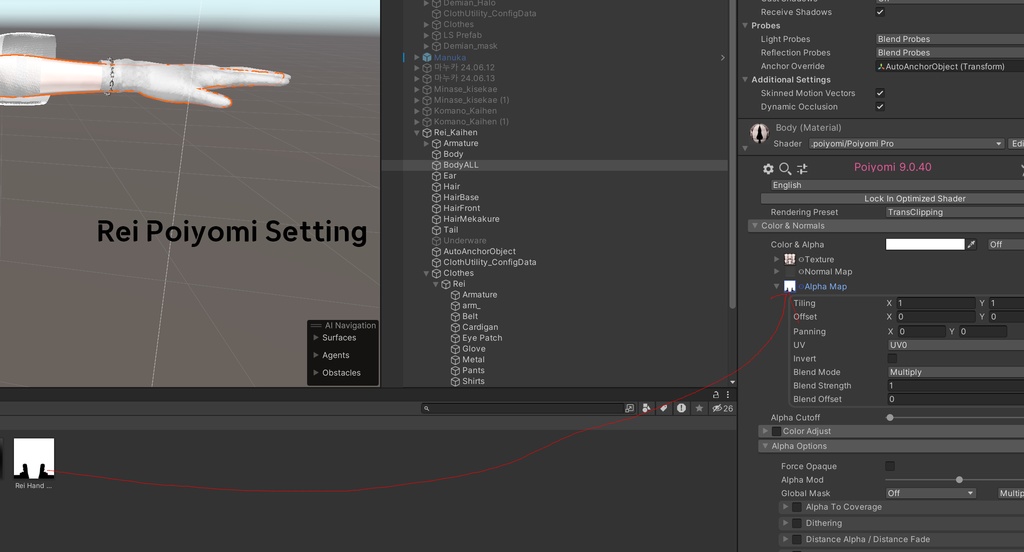The image size is (1024, 552).
Task: Expand Manuka prefab arrow in hierarchy
Action: [417, 57]
